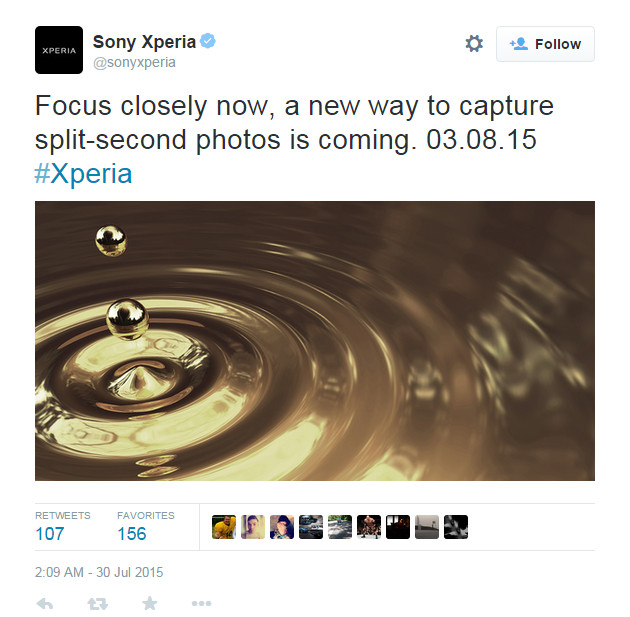The width and height of the screenshot is (630, 617).
Task: Open the gear settings dropdown
Action: coord(474,43)
